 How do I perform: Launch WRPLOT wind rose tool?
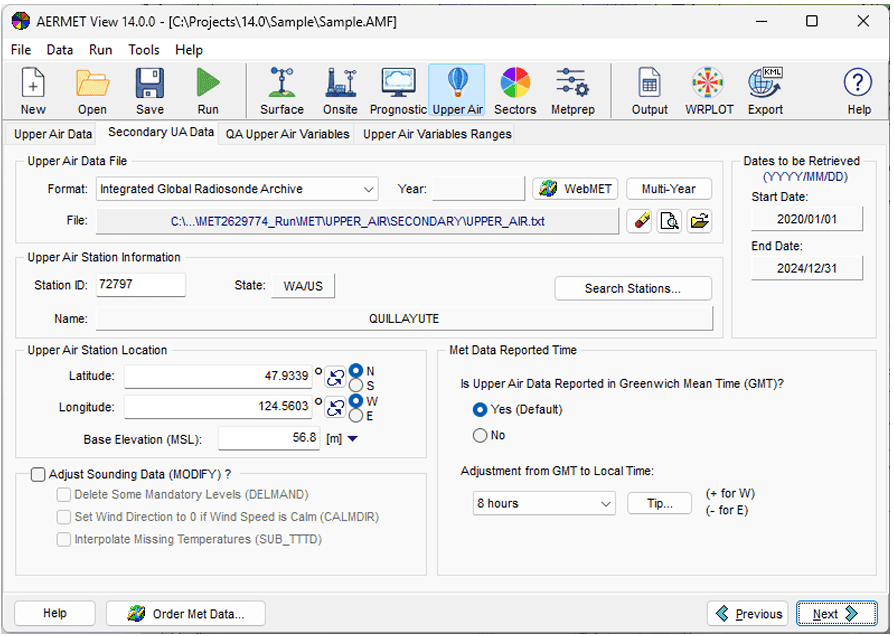709,91
